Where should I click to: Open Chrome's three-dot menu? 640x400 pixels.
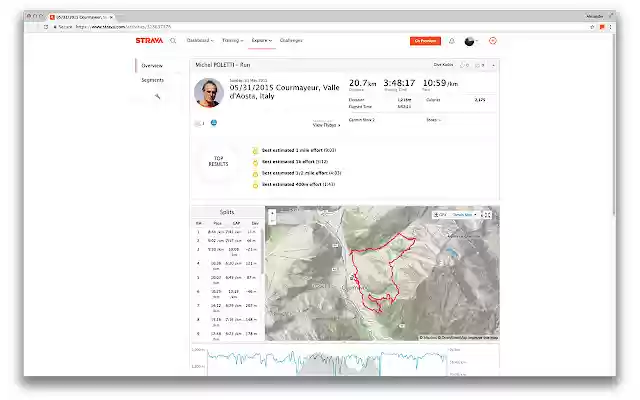(x=610, y=27)
